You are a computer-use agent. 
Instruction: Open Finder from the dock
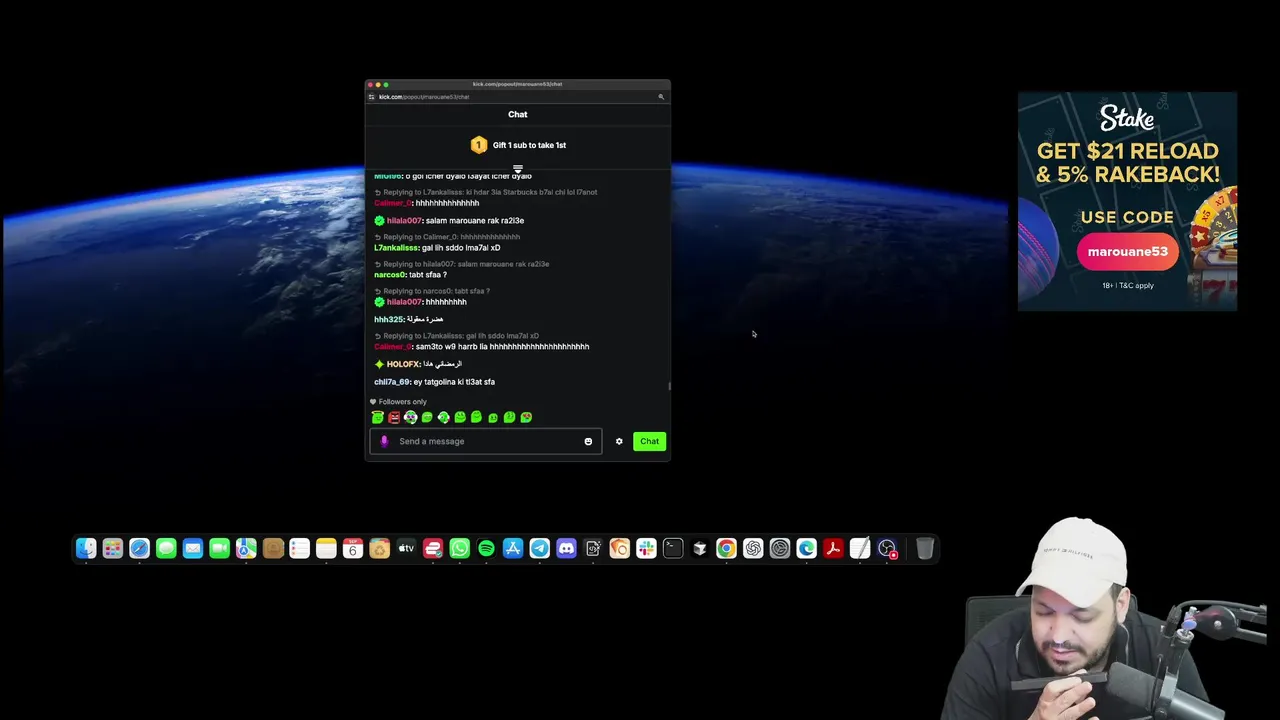point(86,548)
